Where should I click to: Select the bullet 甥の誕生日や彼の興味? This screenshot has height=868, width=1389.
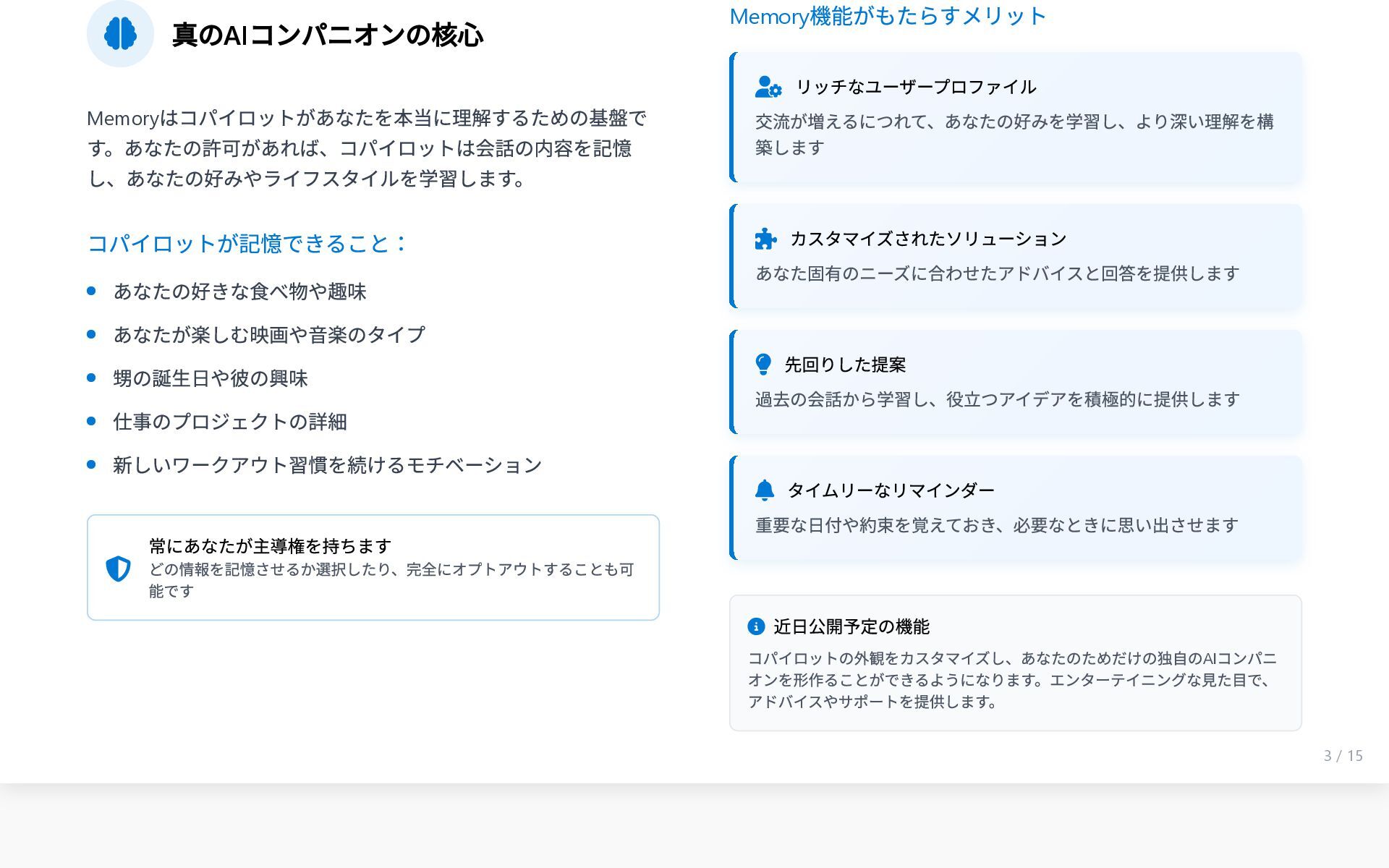(x=211, y=378)
